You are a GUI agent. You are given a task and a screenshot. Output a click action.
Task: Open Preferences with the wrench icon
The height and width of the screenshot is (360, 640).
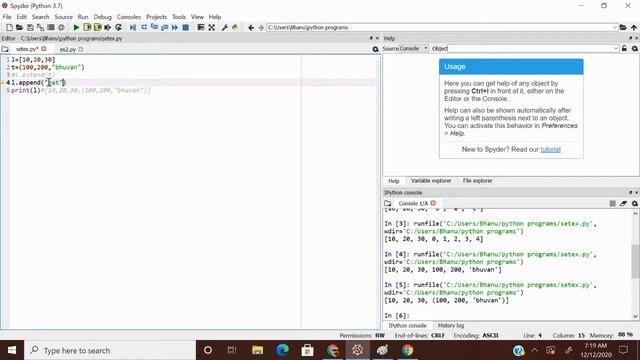pyautogui.click(x=224, y=27)
